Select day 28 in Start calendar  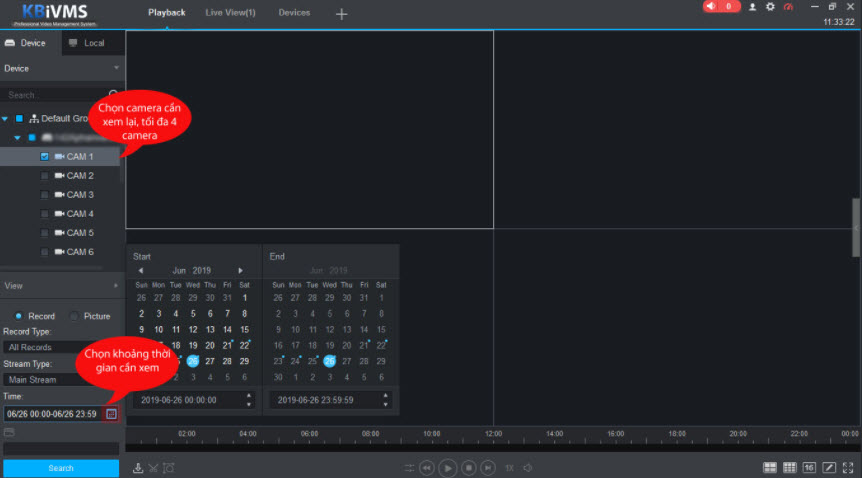(227, 360)
